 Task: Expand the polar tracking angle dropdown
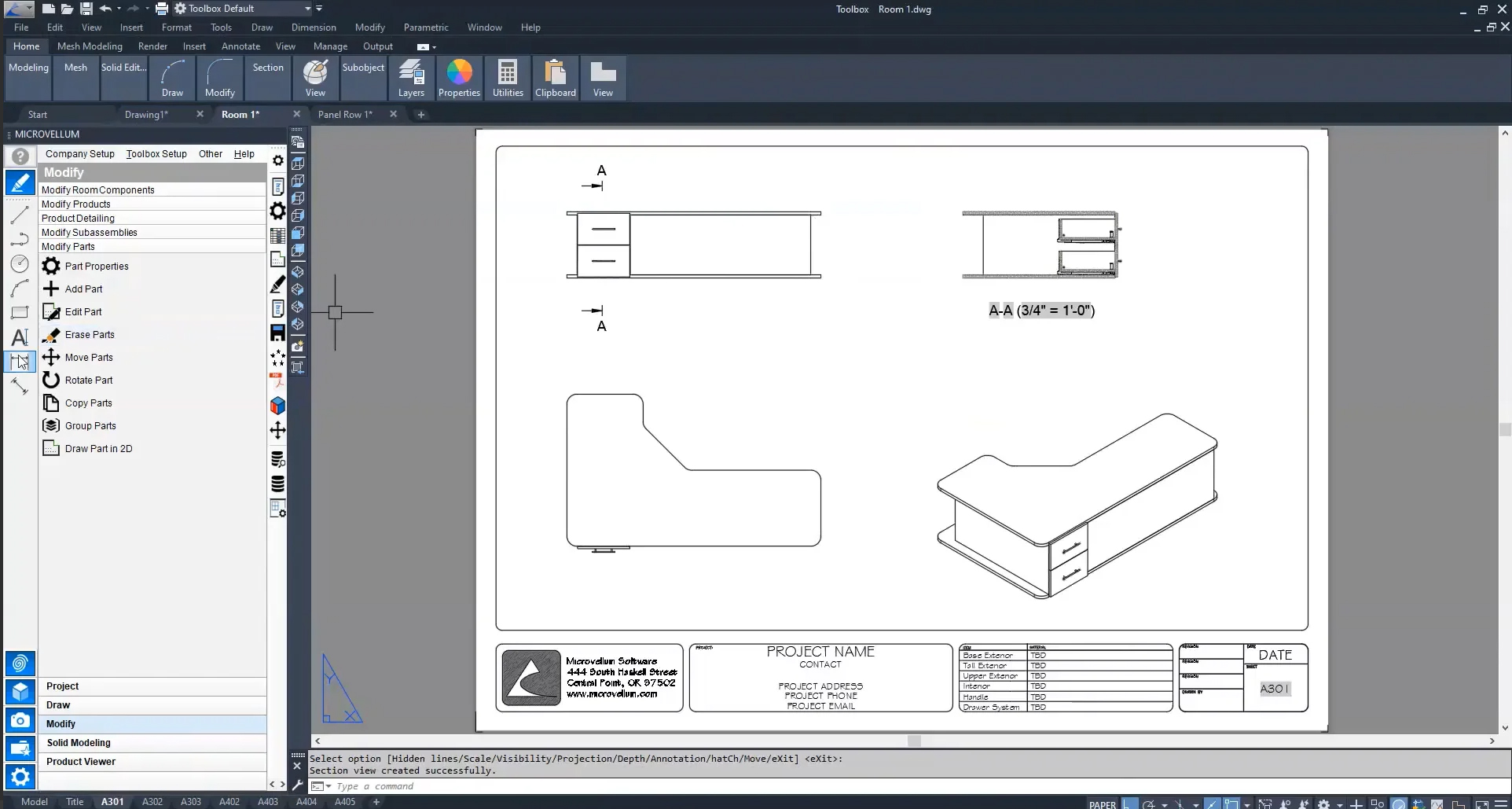1165,803
